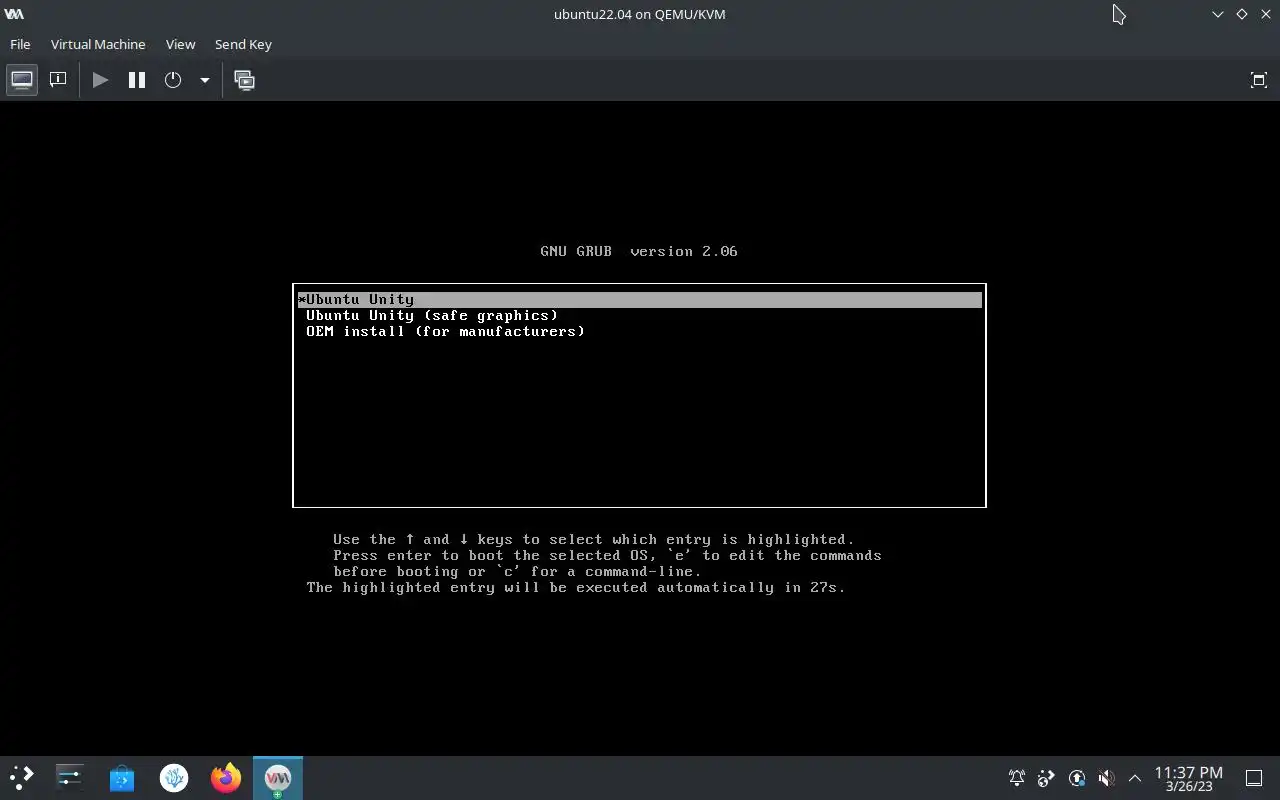
Task: Click the Show Desktop button
Action: [x=1254, y=778]
